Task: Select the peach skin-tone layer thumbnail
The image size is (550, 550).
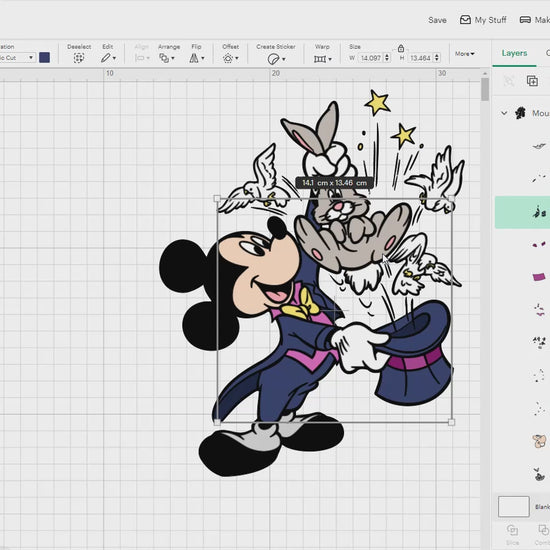Action: click(539, 441)
